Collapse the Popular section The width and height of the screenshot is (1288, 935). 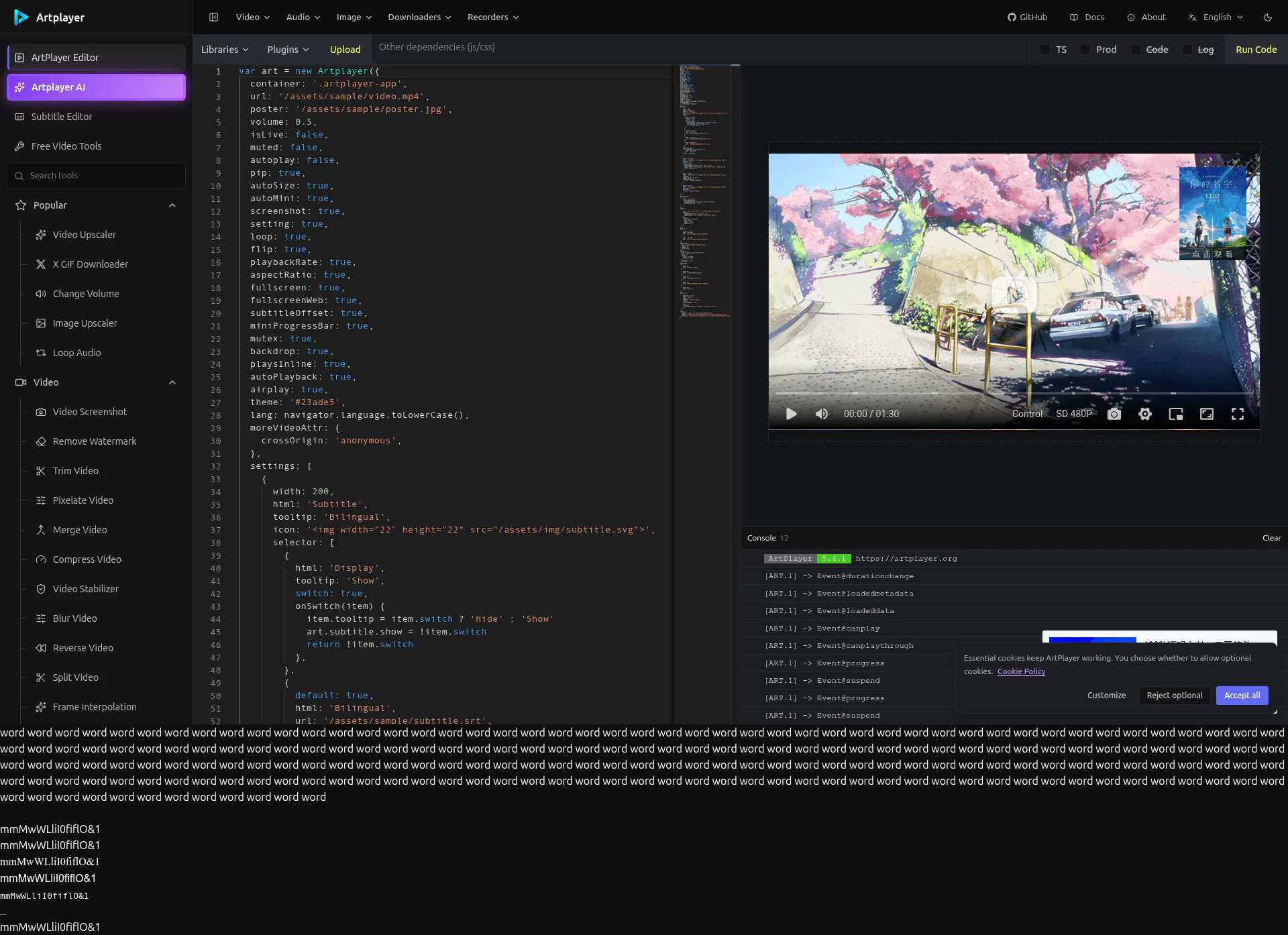click(x=96, y=205)
